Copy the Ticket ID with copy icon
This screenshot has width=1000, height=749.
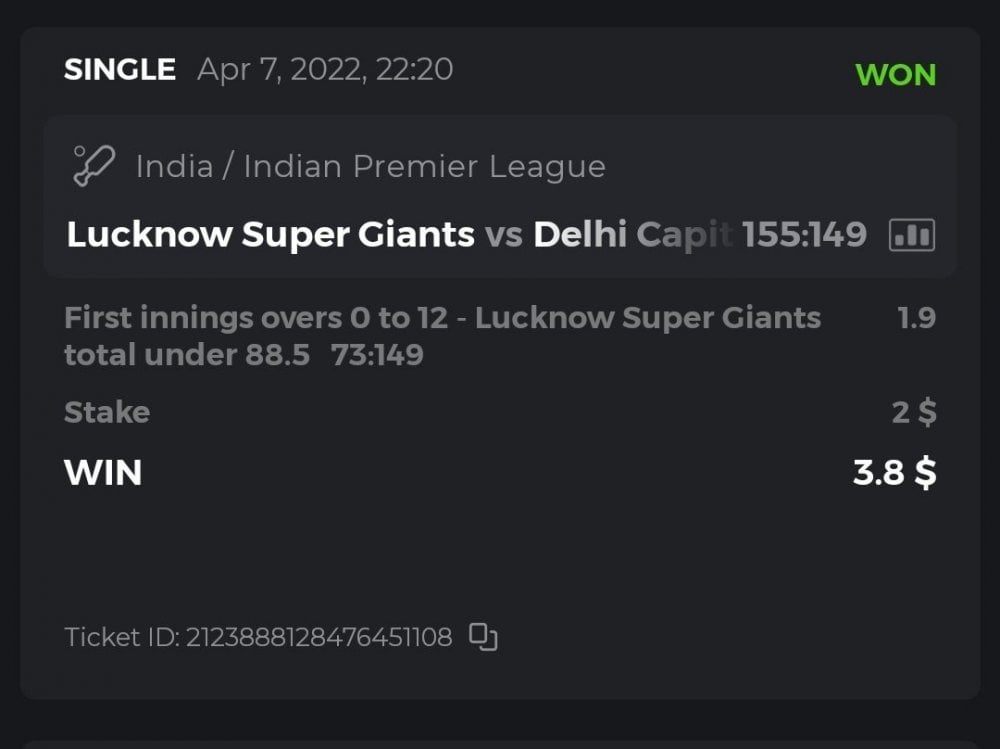click(x=483, y=637)
